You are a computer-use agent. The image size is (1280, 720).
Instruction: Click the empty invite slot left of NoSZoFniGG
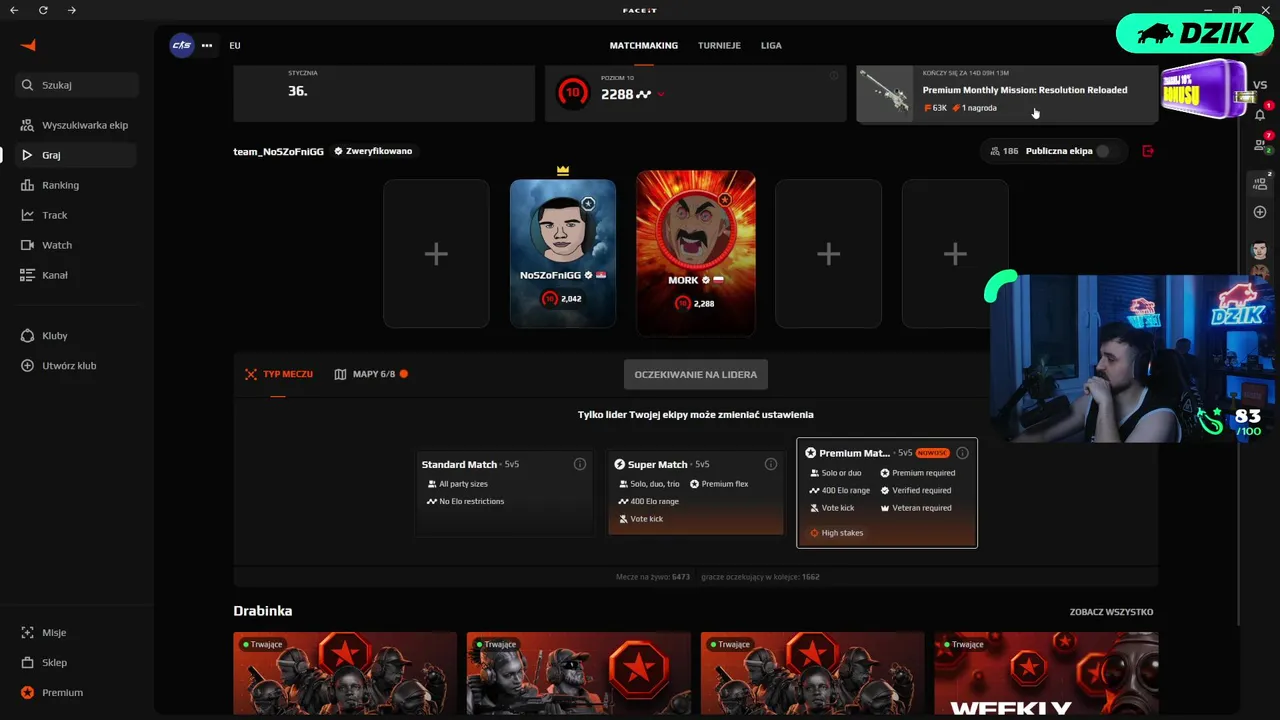[x=436, y=254]
